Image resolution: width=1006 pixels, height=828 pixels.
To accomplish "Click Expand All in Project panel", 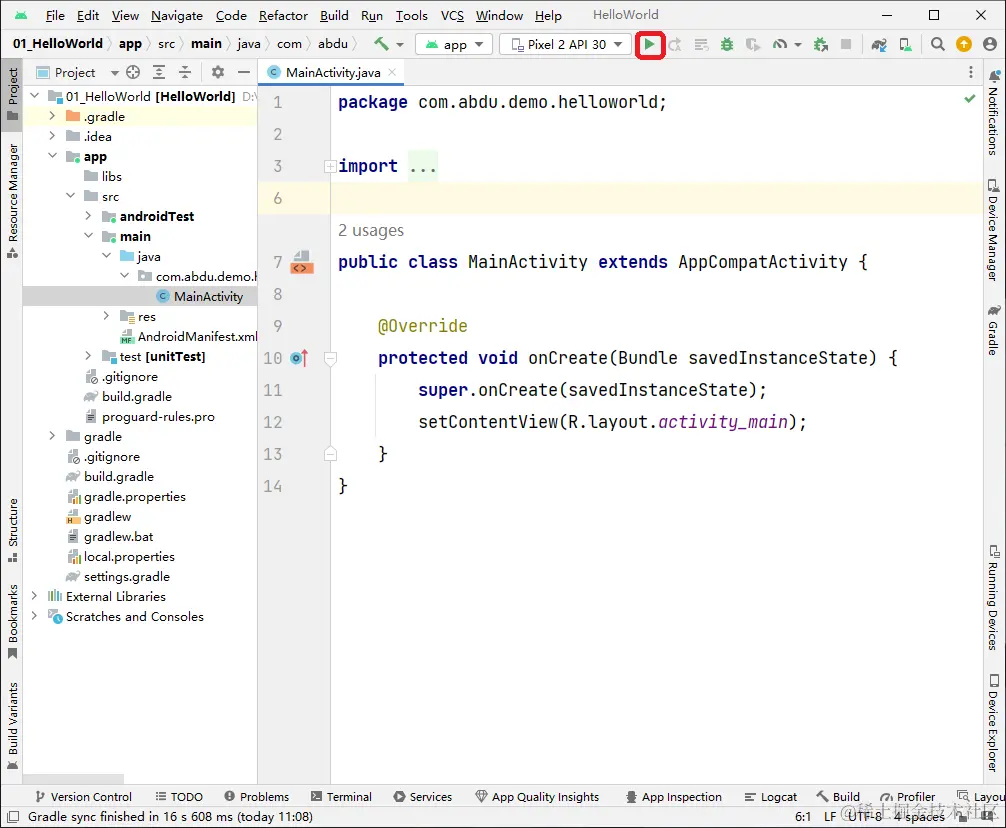I will [158, 72].
